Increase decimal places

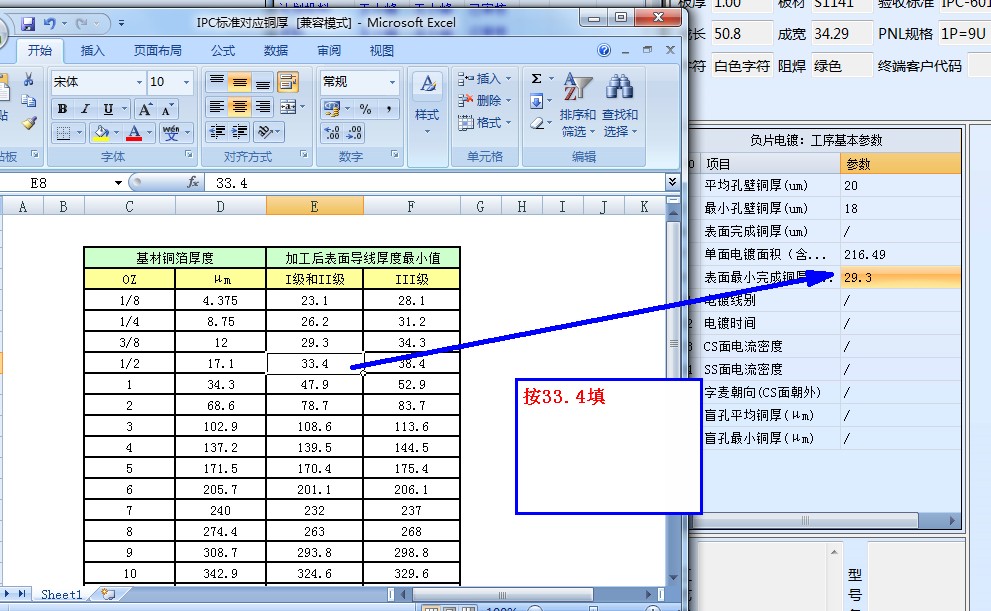332,133
